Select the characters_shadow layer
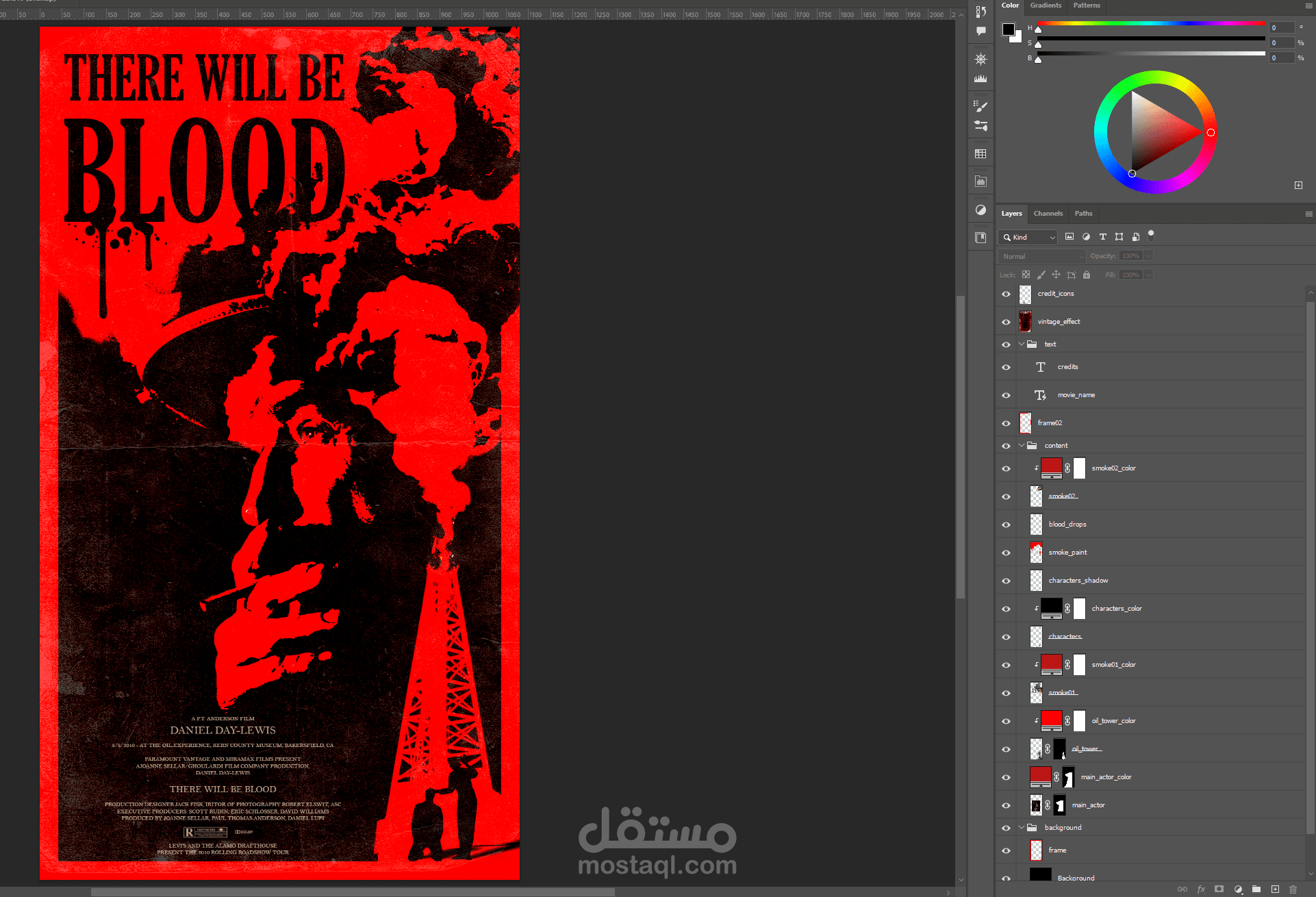1316x897 pixels. point(1078,581)
